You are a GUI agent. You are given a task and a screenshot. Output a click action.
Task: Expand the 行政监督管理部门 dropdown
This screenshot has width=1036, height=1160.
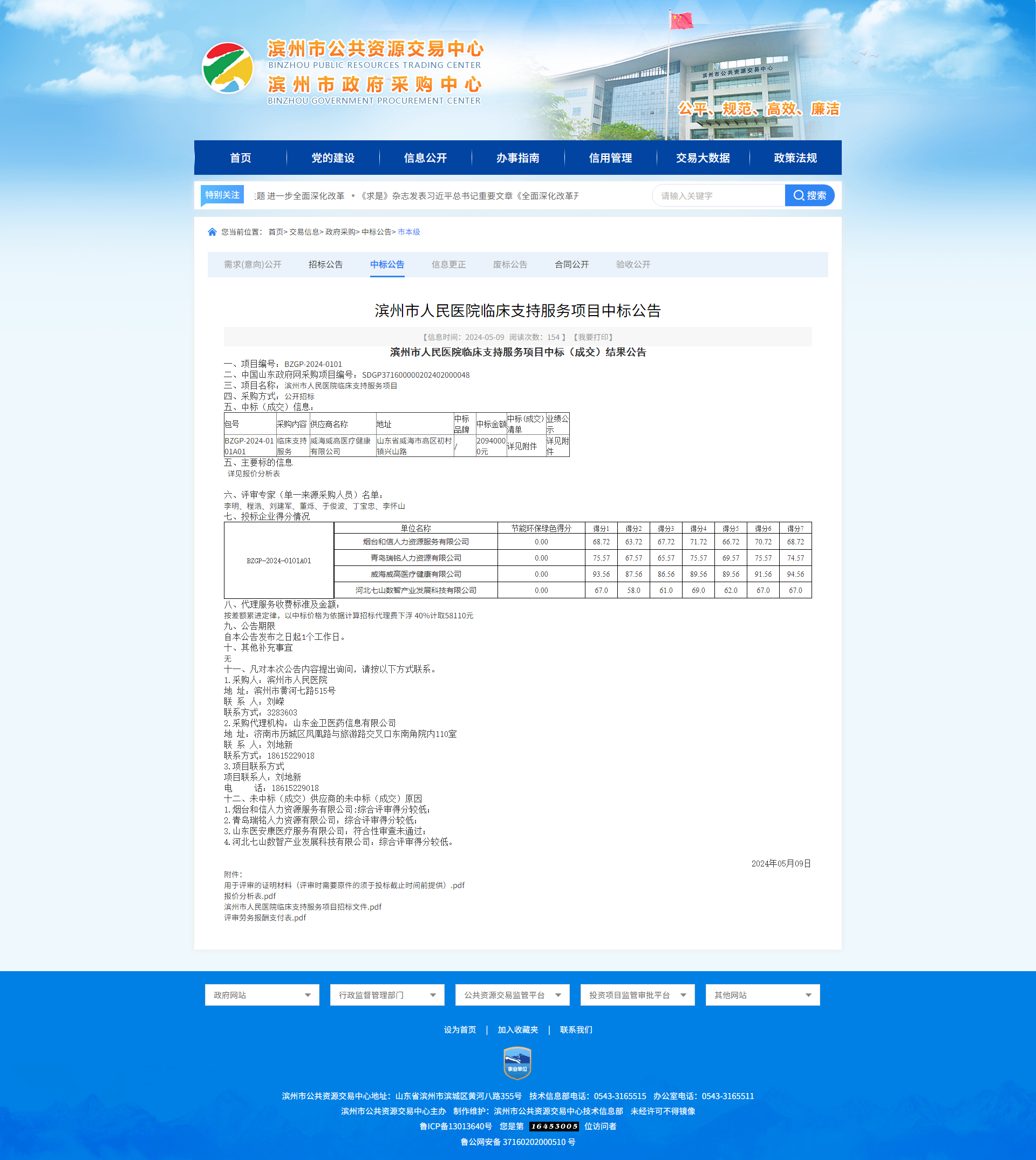(387, 995)
